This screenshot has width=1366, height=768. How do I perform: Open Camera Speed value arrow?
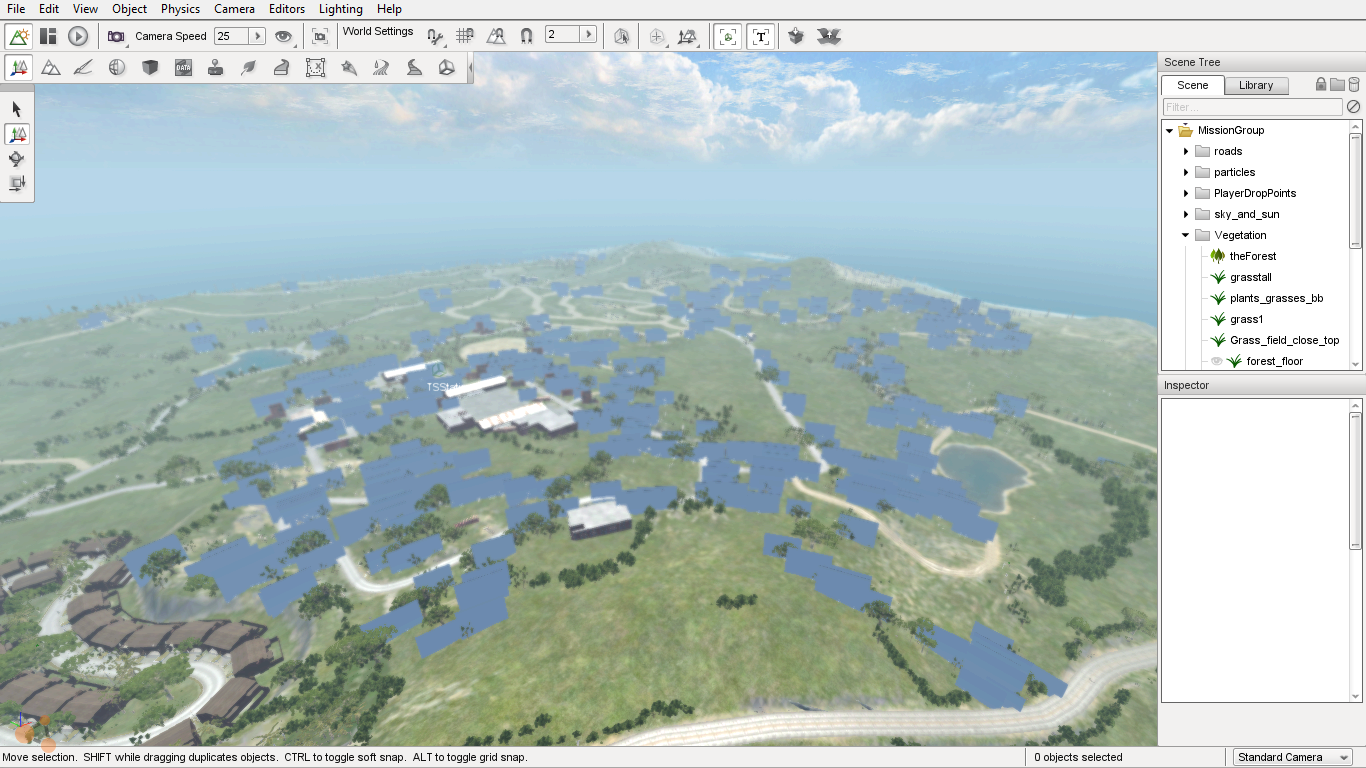click(257, 36)
